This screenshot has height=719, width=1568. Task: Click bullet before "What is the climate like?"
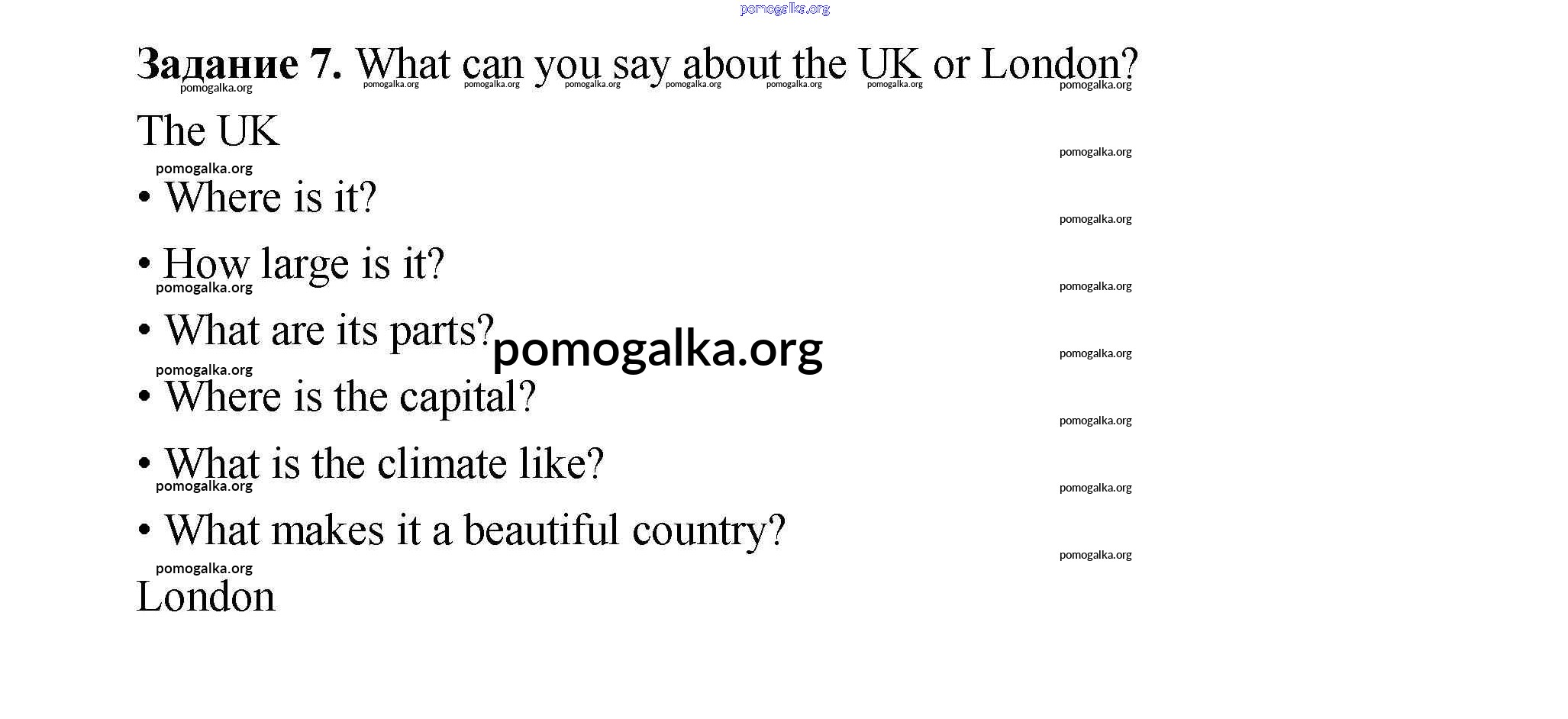[x=144, y=463]
